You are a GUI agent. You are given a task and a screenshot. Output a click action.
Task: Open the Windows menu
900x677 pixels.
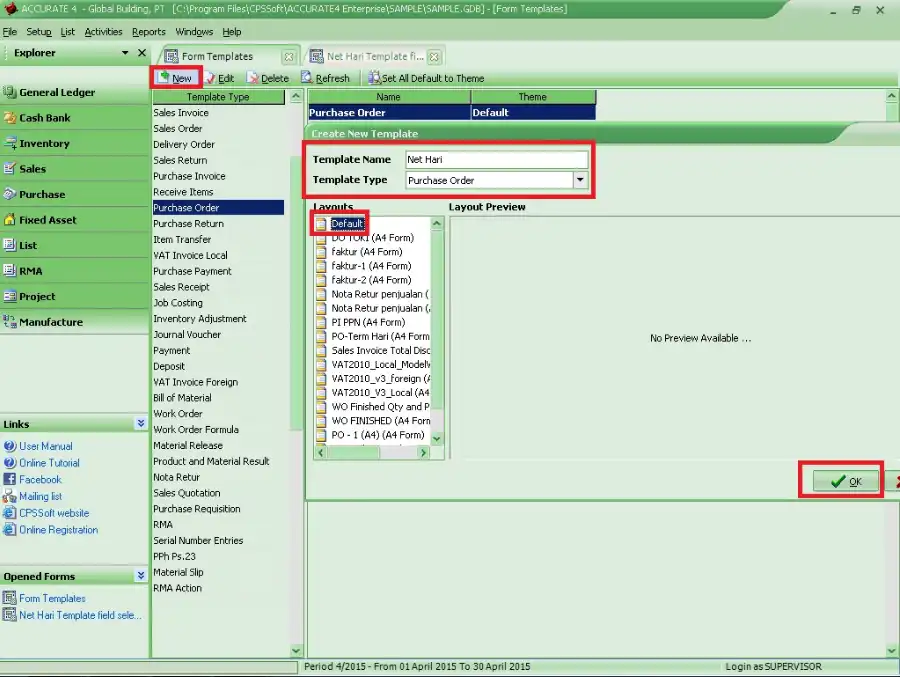pos(194,32)
